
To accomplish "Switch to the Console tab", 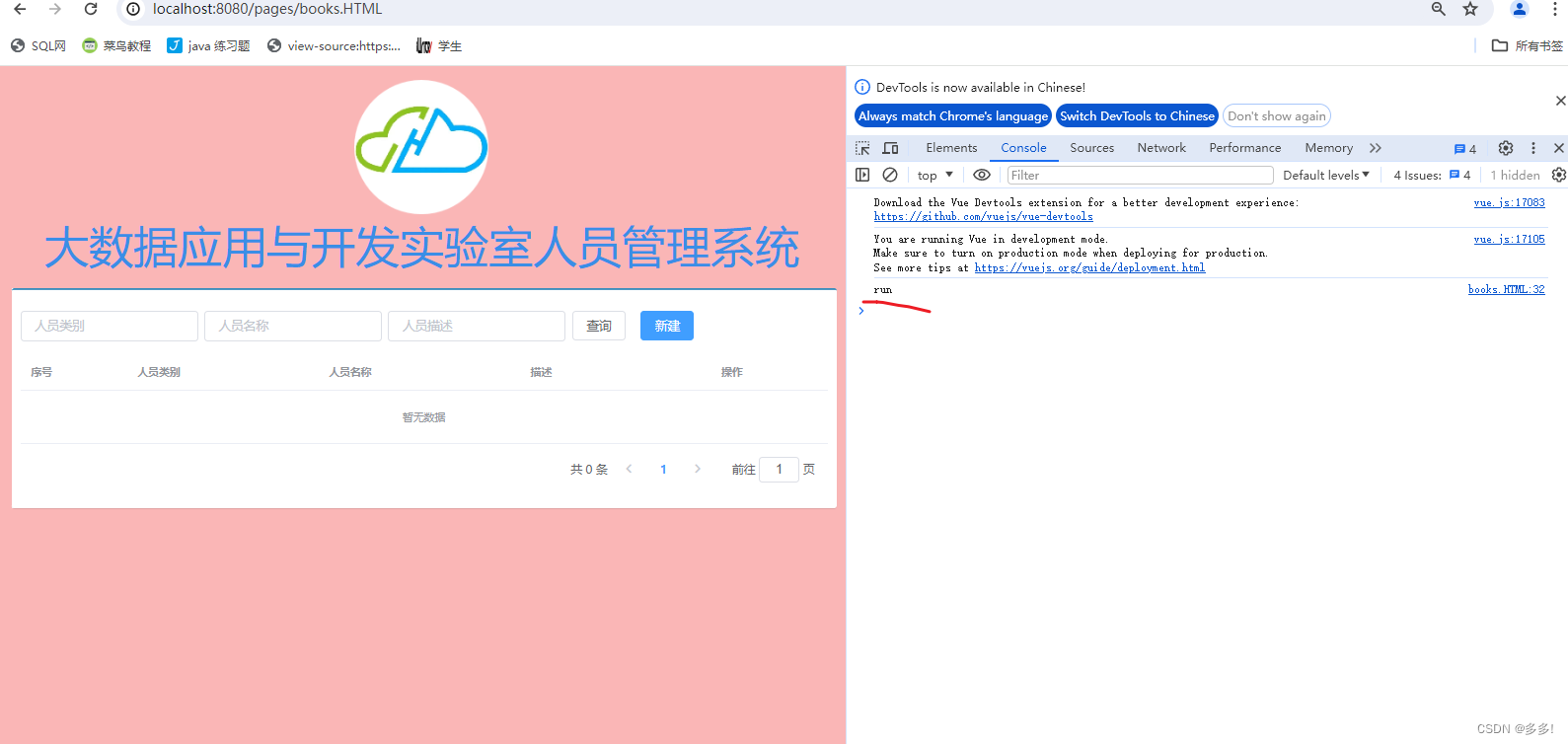I will point(1023,148).
